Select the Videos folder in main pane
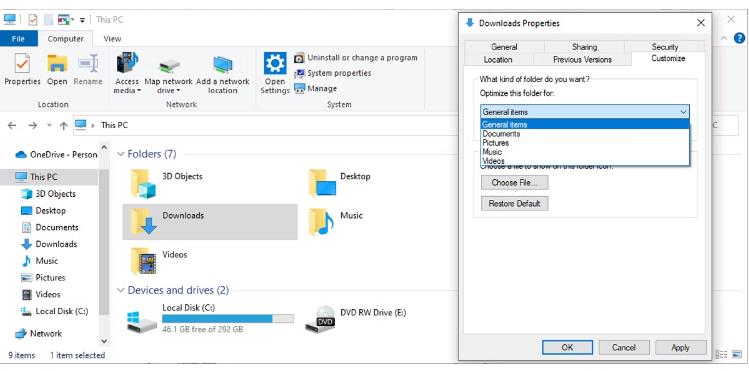749x371 pixels. [159, 261]
